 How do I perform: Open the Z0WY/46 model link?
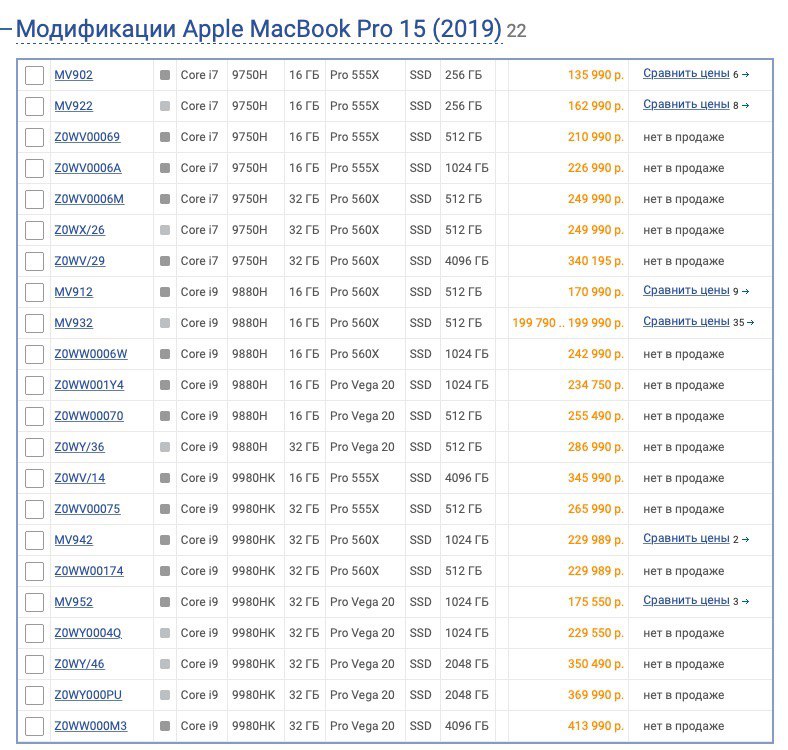point(79,664)
